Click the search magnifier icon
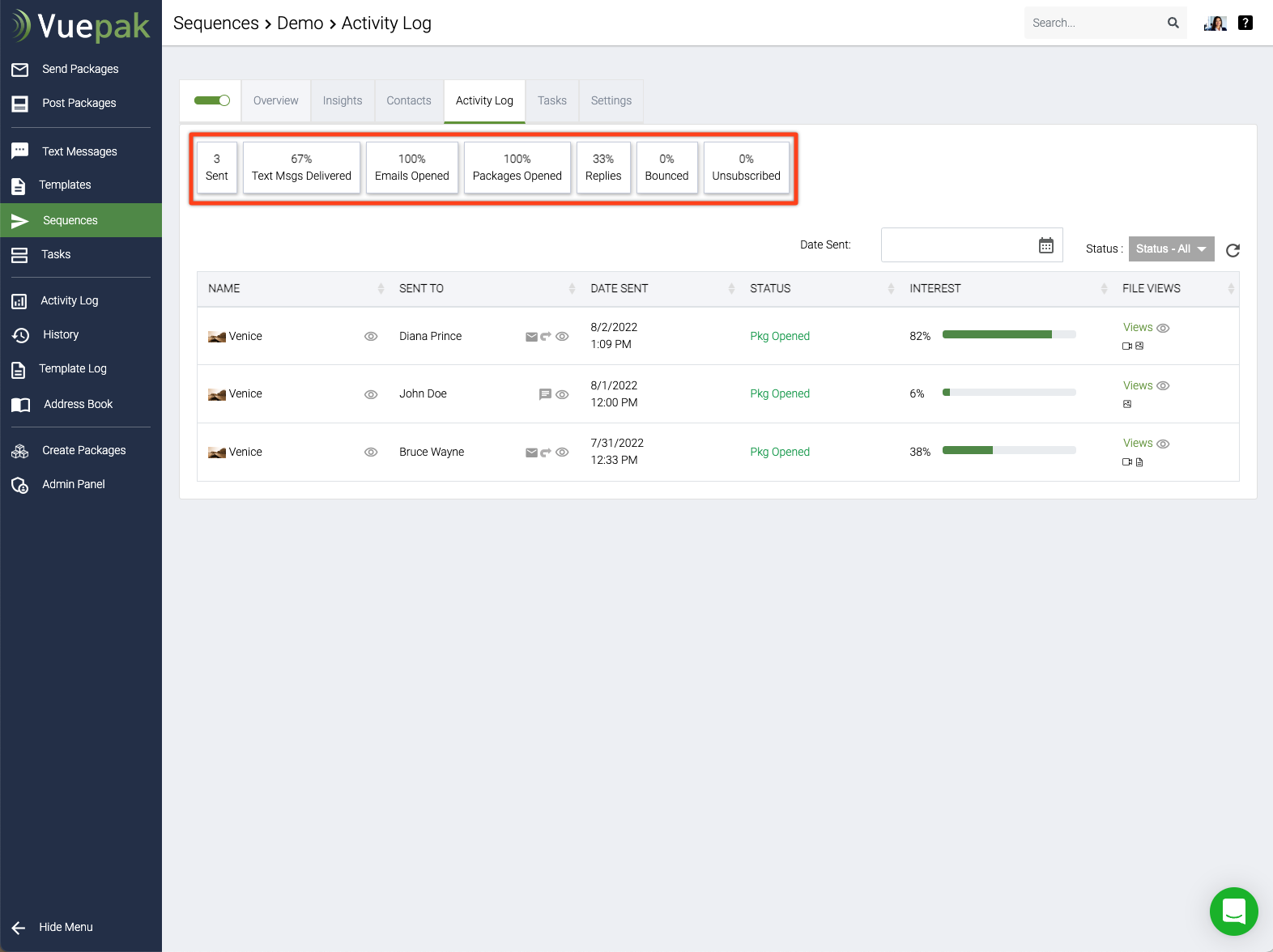Screen dimensions: 1273x952 click(1173, 23)
